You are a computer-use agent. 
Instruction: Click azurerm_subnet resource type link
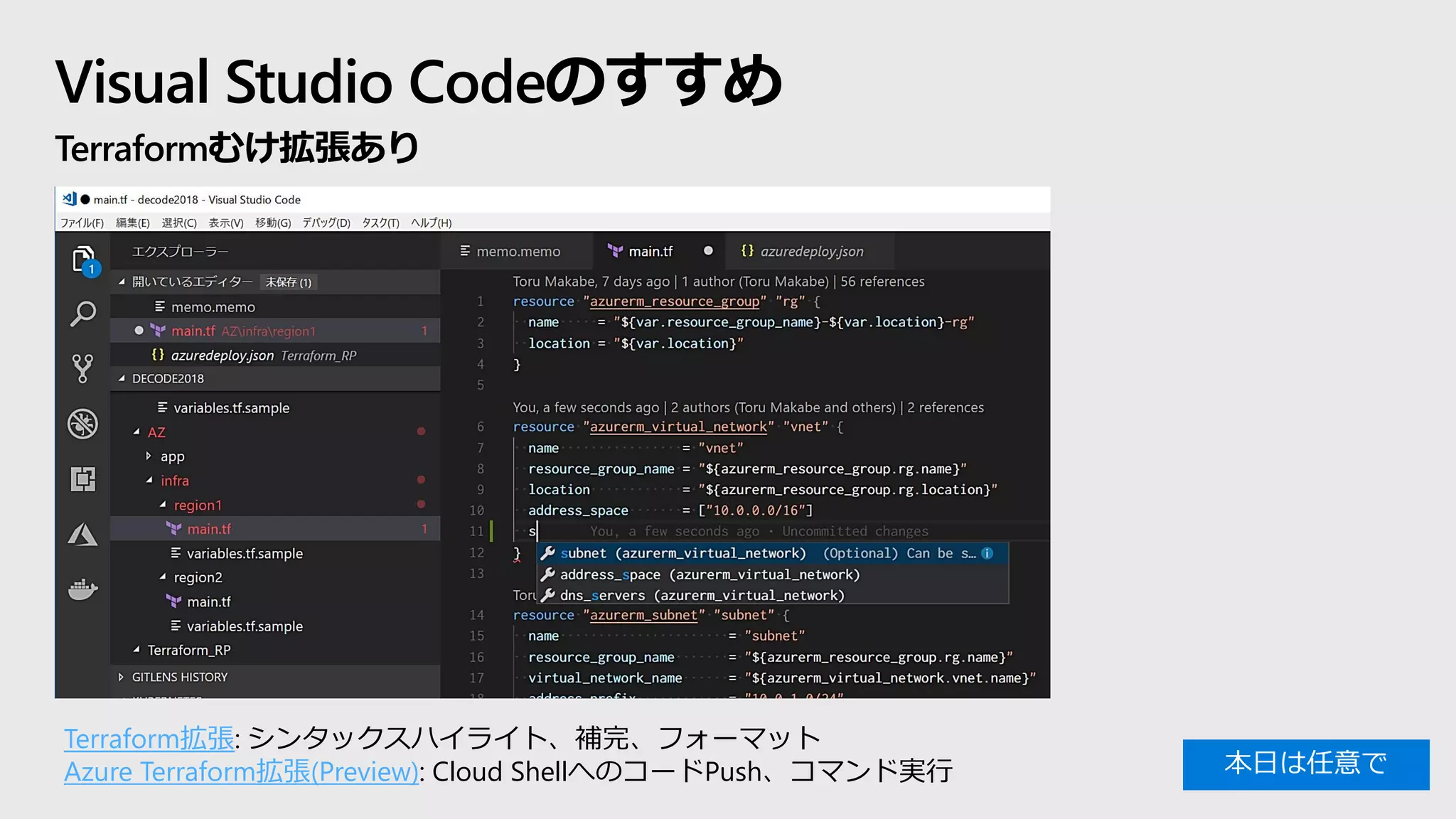coord(643,615)
